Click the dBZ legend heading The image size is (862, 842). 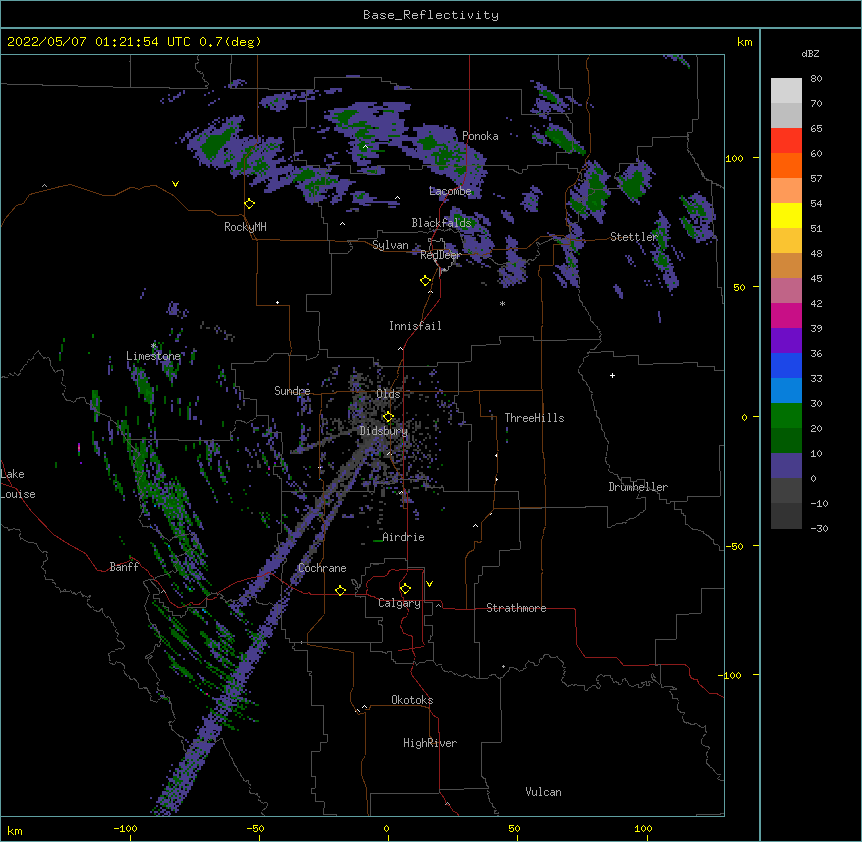coord(810,53)
